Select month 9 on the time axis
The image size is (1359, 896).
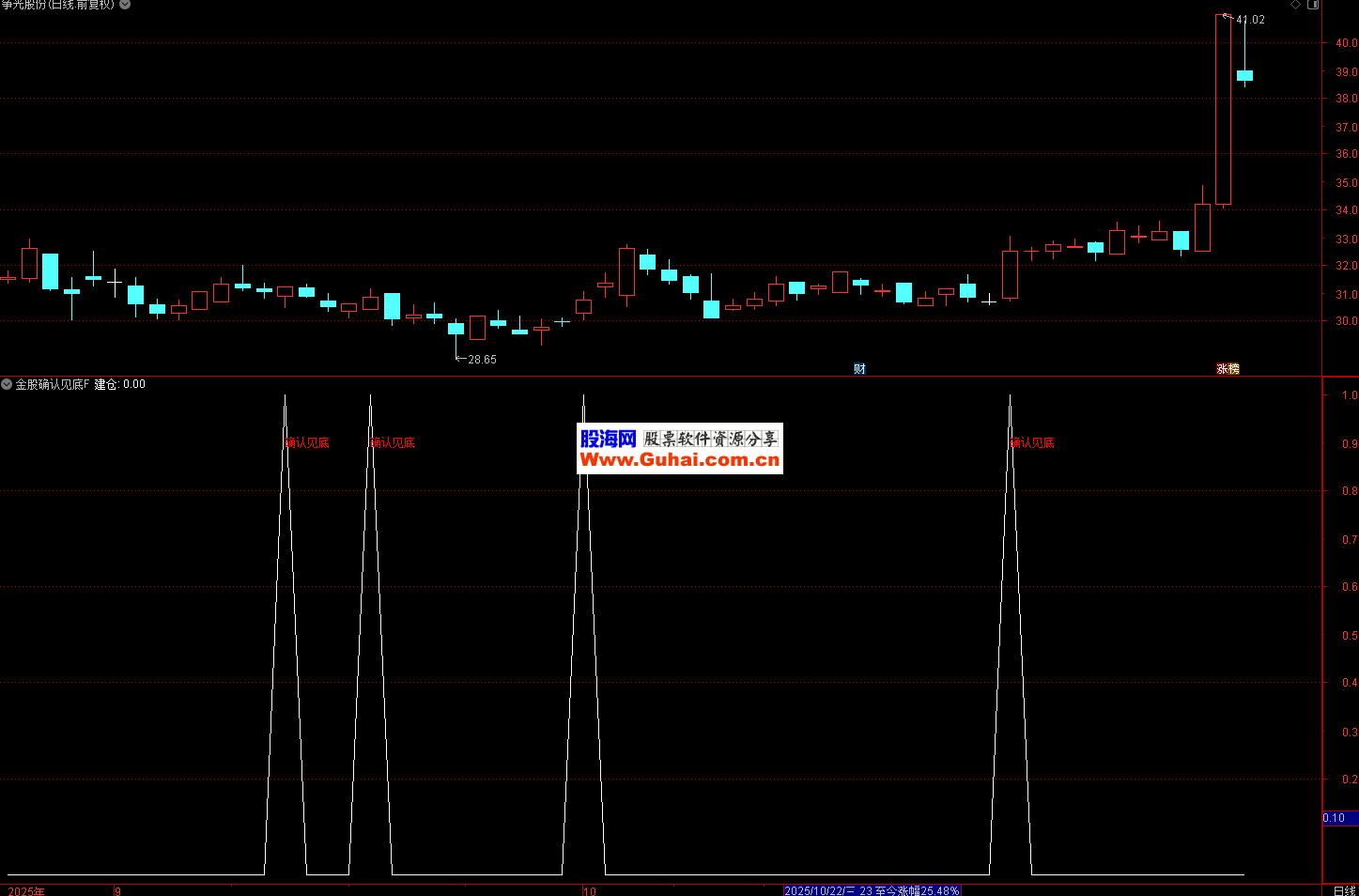tap(117, 890)
